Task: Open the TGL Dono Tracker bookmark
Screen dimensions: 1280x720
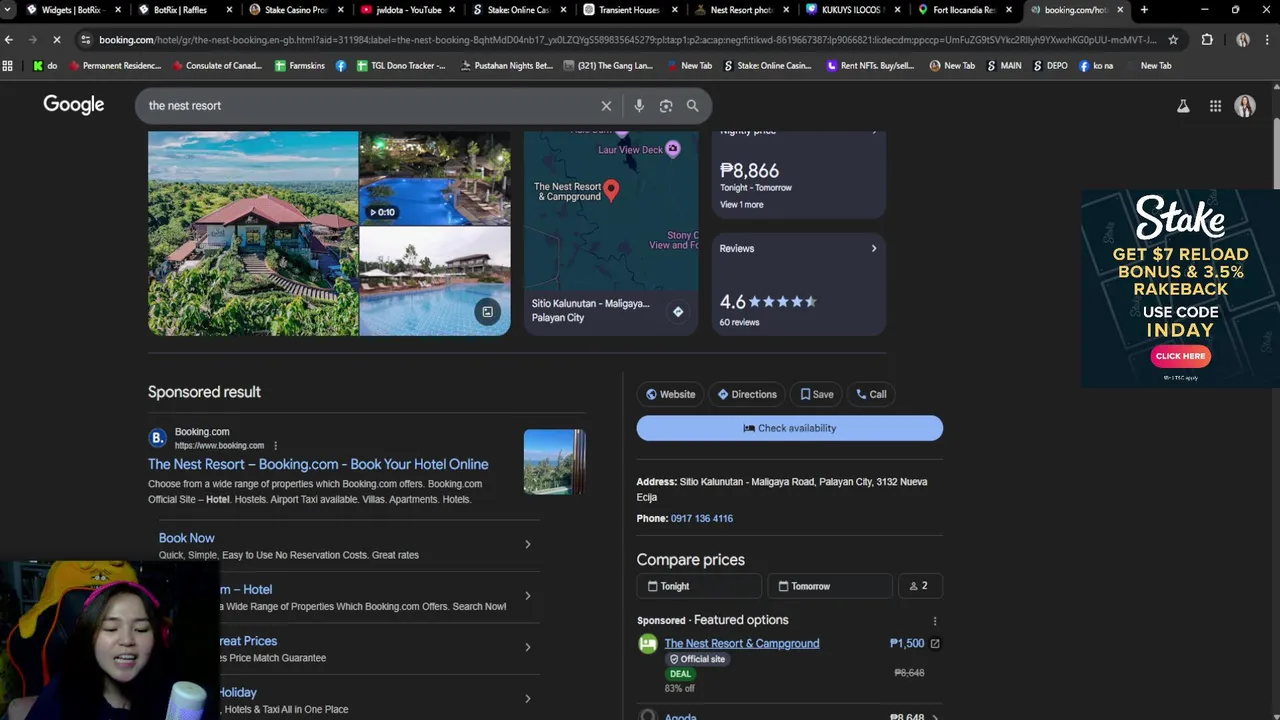Action: pyautogui.click(x=400, y=66)
